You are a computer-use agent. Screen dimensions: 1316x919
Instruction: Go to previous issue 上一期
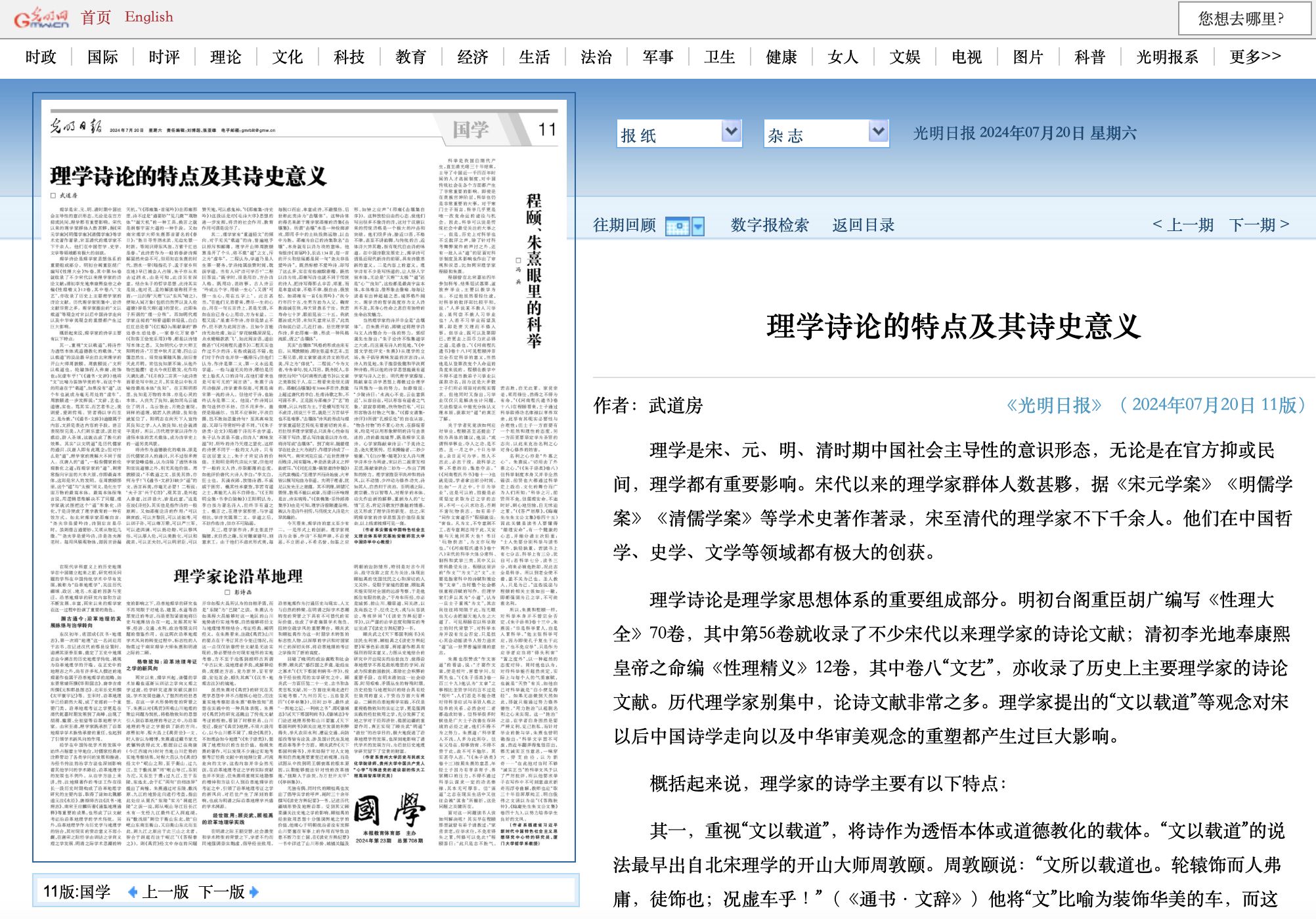tap(1183, 225)
